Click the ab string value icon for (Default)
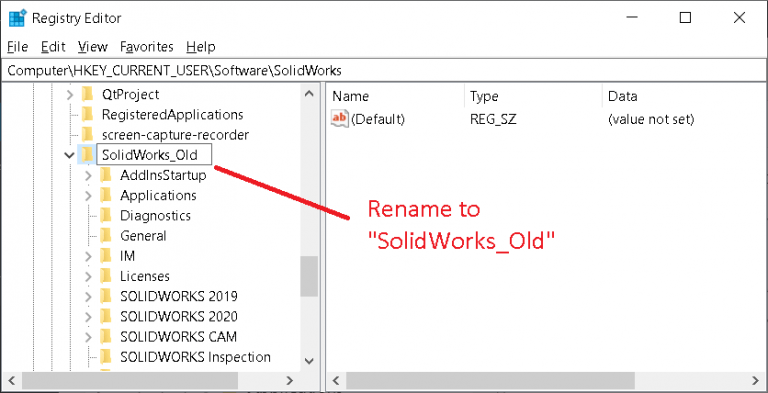 (x=339, y=119)
